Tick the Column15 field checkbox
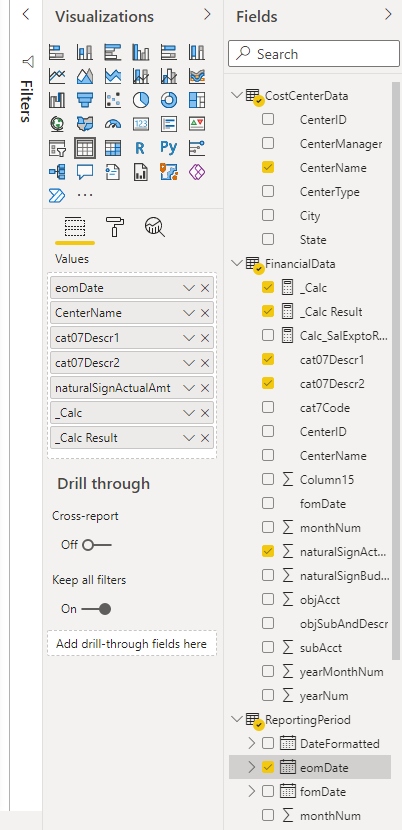 click(x=268, y=479)
